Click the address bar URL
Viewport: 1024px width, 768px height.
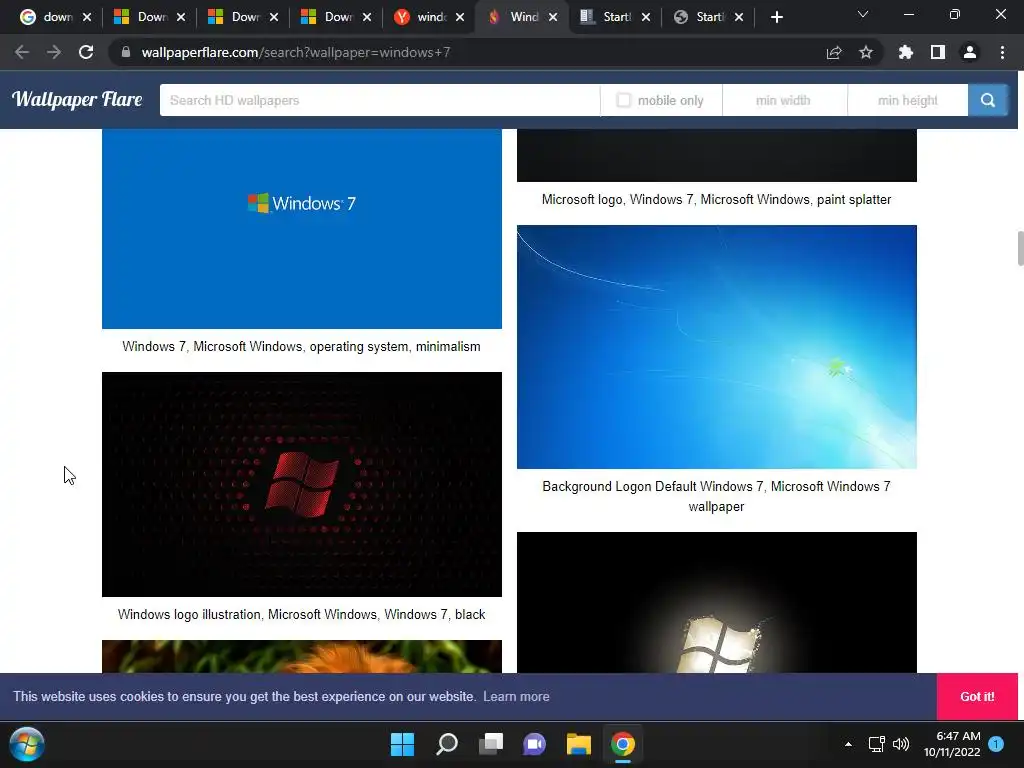coord(296,52)
